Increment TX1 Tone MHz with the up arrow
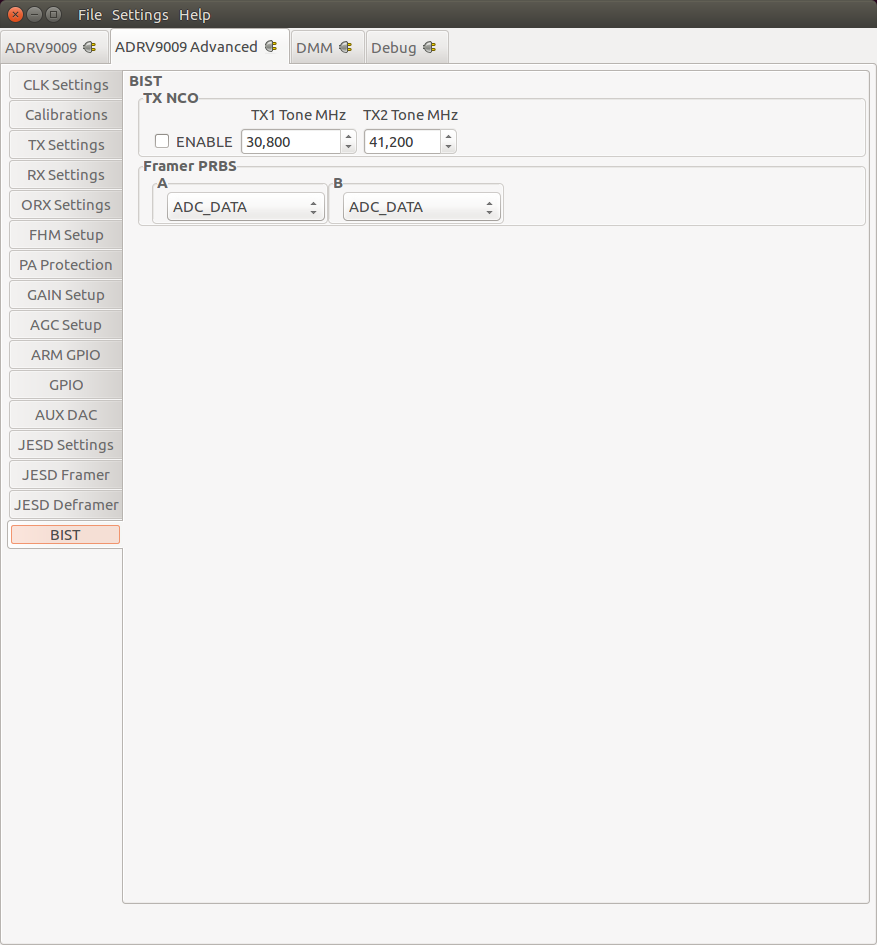The width and height of the screenshot is (877, 945). click(347, 136)
